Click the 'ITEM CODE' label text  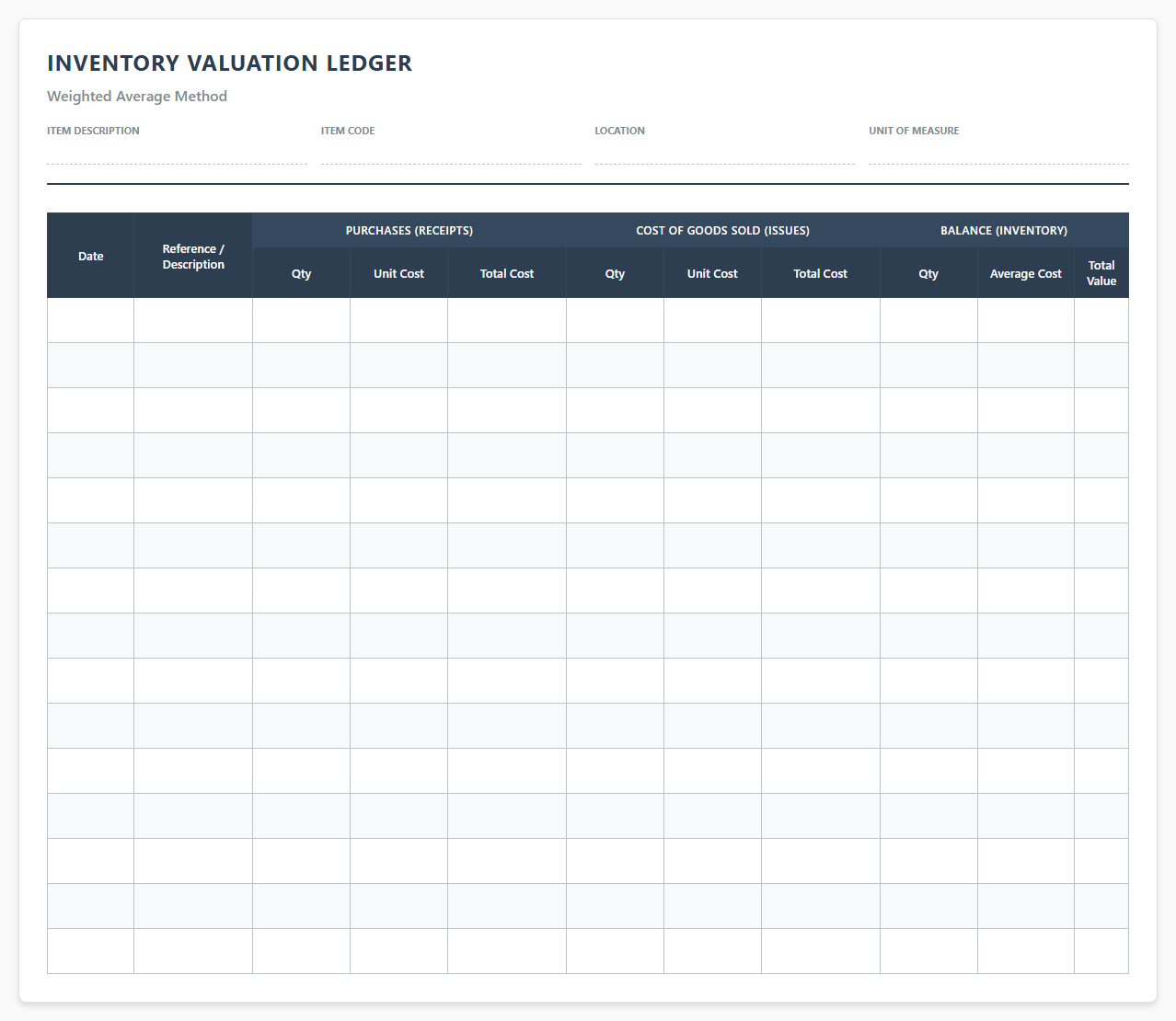[348, 131]
